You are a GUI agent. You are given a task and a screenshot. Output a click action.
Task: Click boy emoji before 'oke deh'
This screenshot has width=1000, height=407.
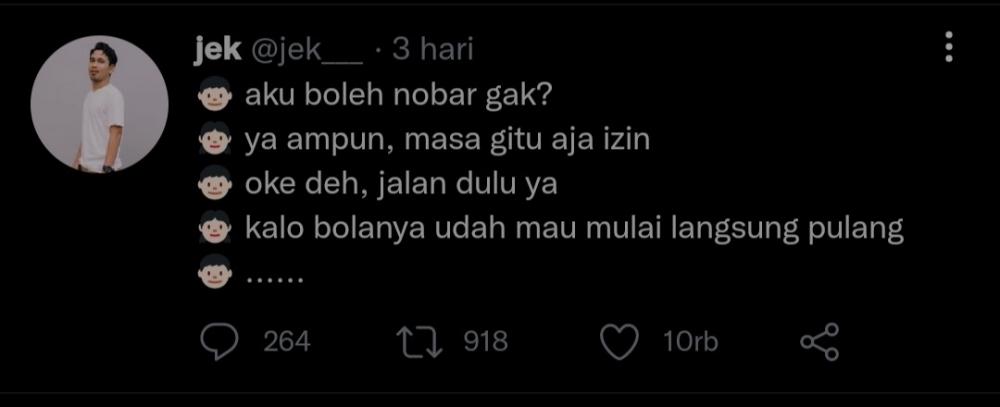coord(214,183)
